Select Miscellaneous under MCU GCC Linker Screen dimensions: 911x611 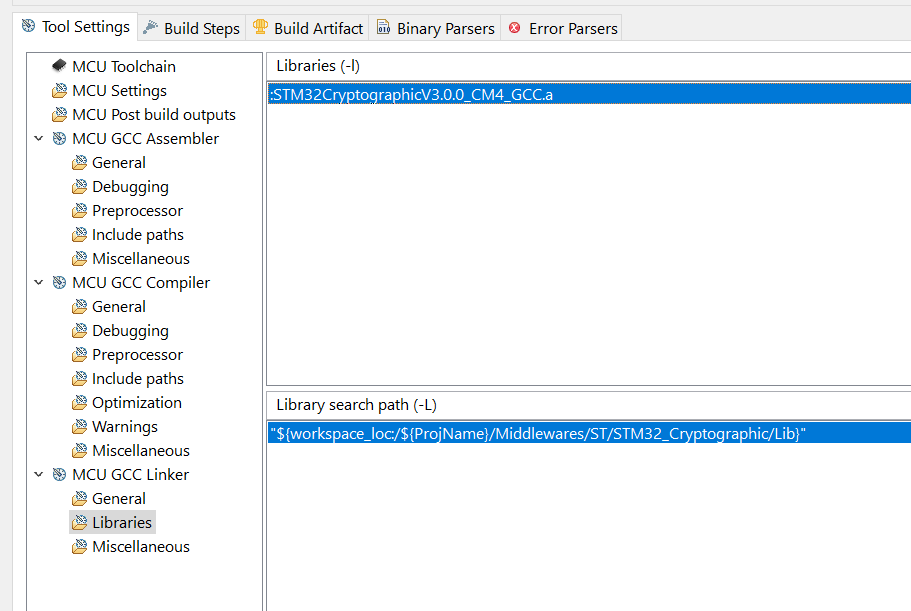141,547
